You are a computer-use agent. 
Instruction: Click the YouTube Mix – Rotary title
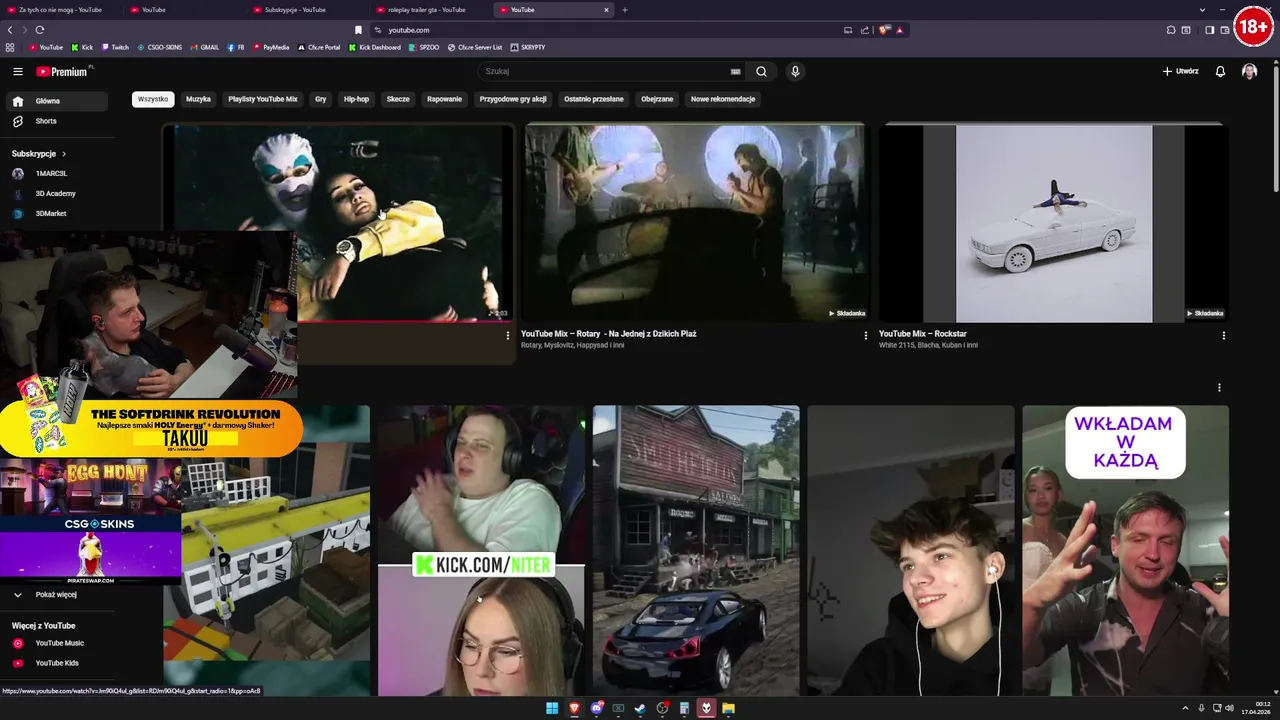point(608,334)
